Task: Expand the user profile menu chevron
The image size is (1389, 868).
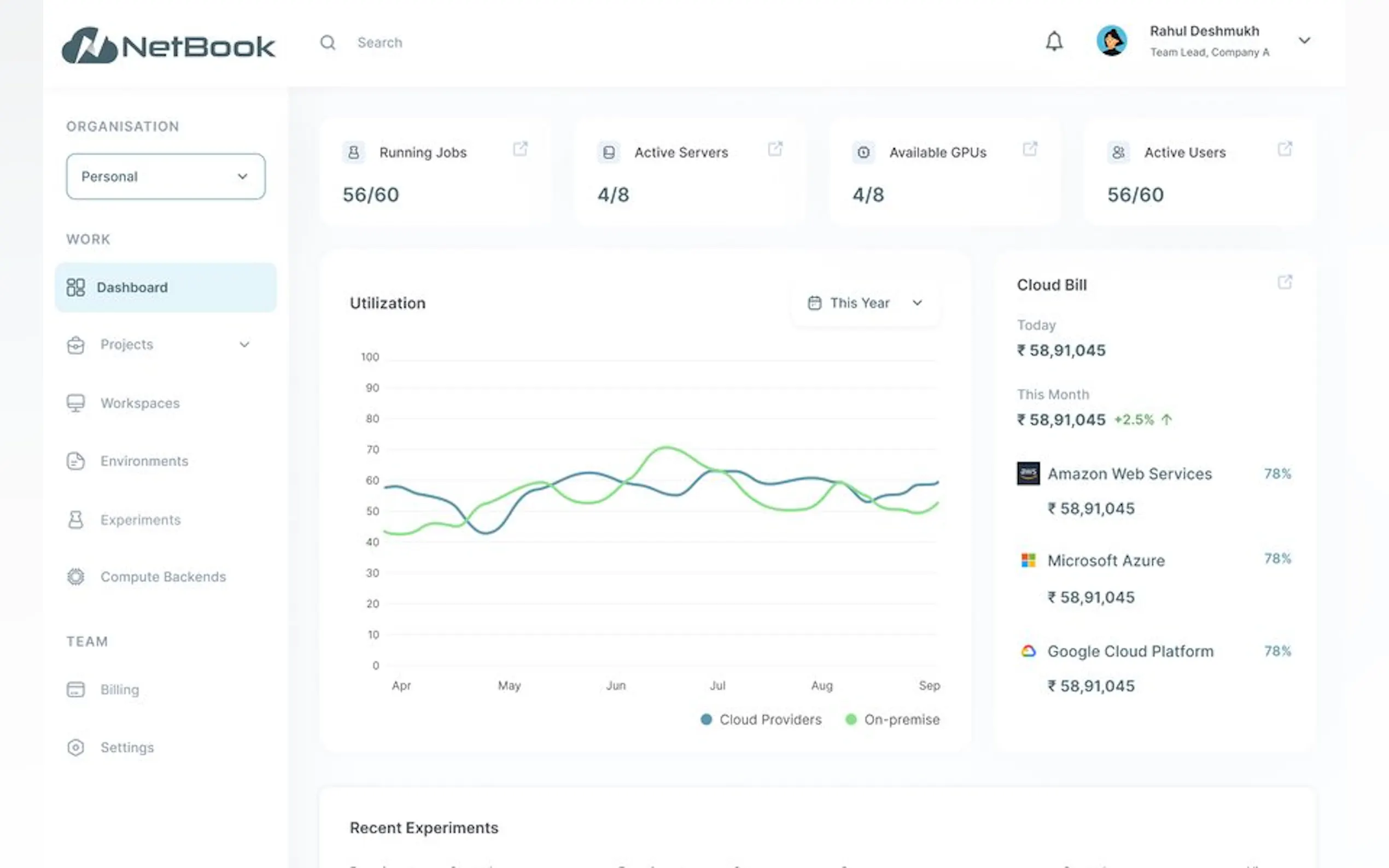Action: coord(1304,41)
